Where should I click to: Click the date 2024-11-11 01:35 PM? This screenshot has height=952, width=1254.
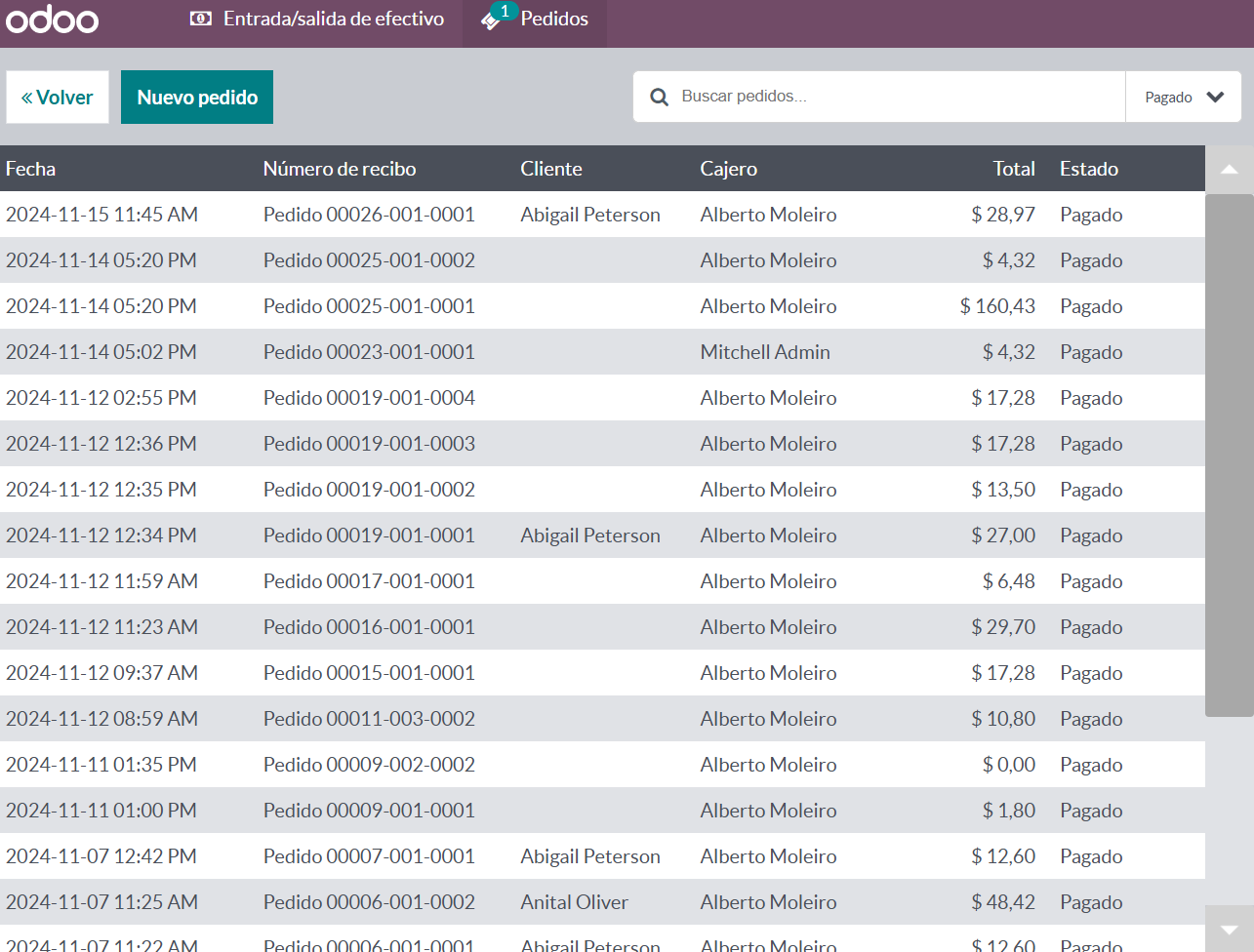(101, 765)
